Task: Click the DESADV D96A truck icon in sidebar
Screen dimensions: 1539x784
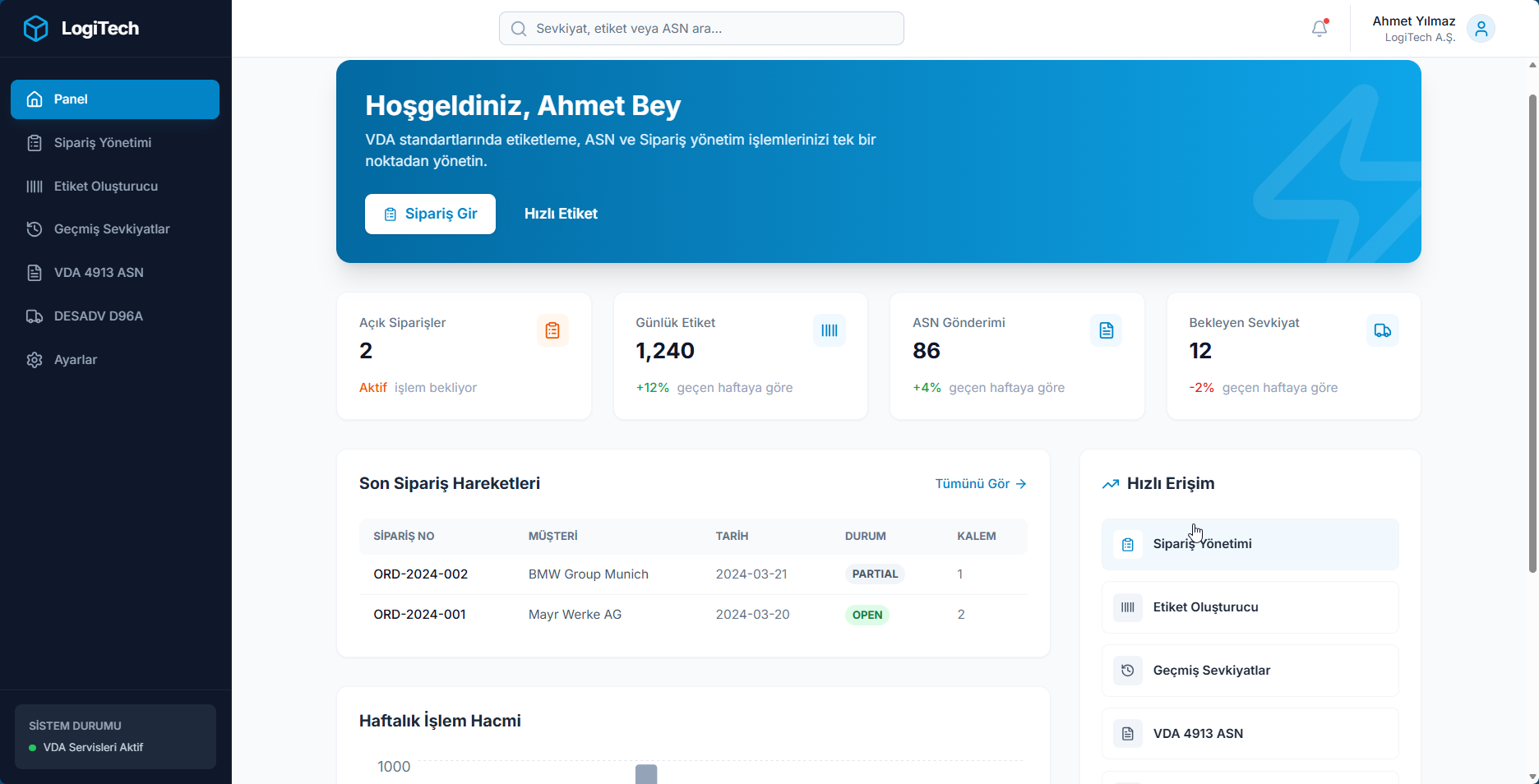Action: point(35,316)
